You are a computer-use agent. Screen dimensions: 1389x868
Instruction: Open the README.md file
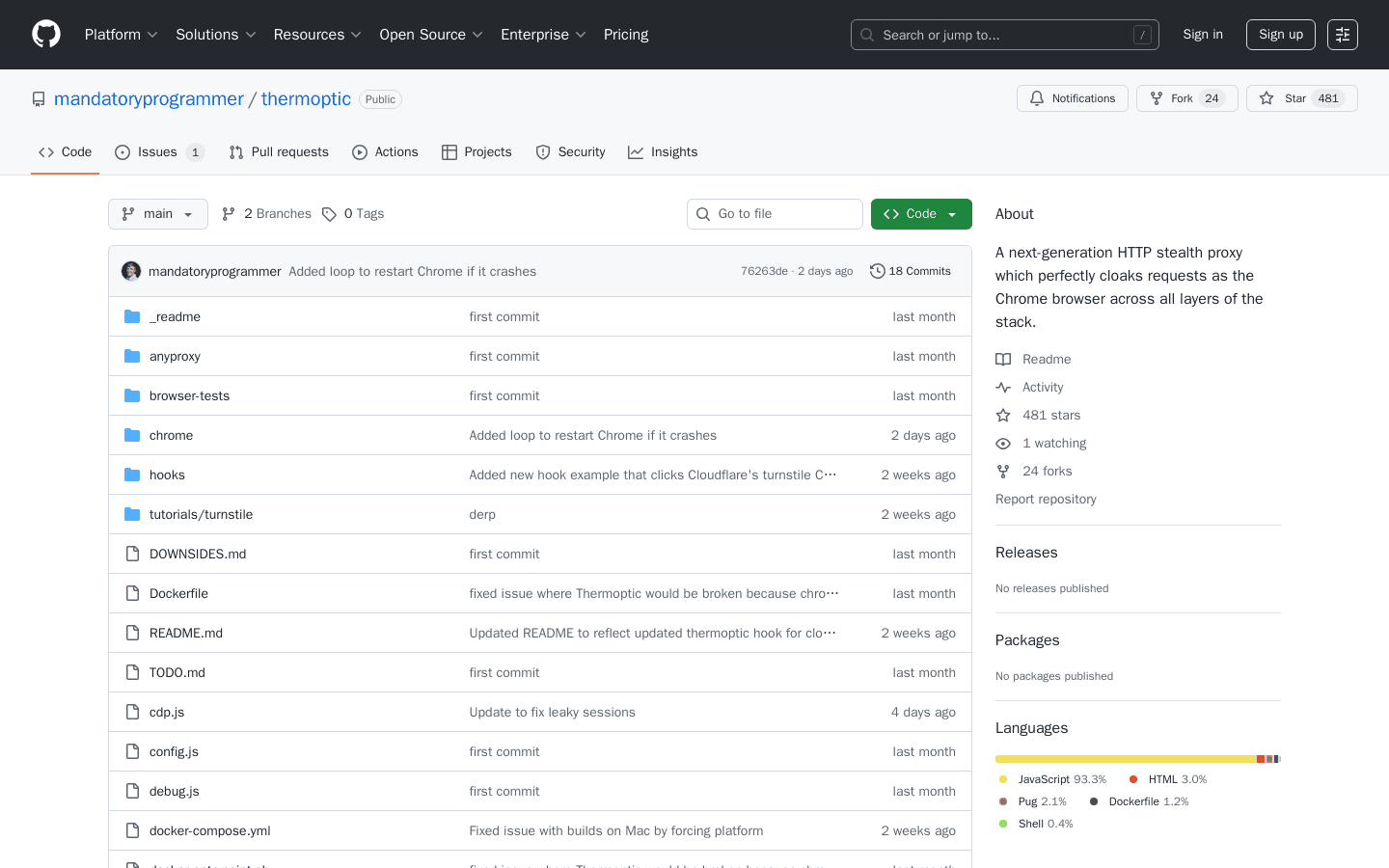(186, 633)
